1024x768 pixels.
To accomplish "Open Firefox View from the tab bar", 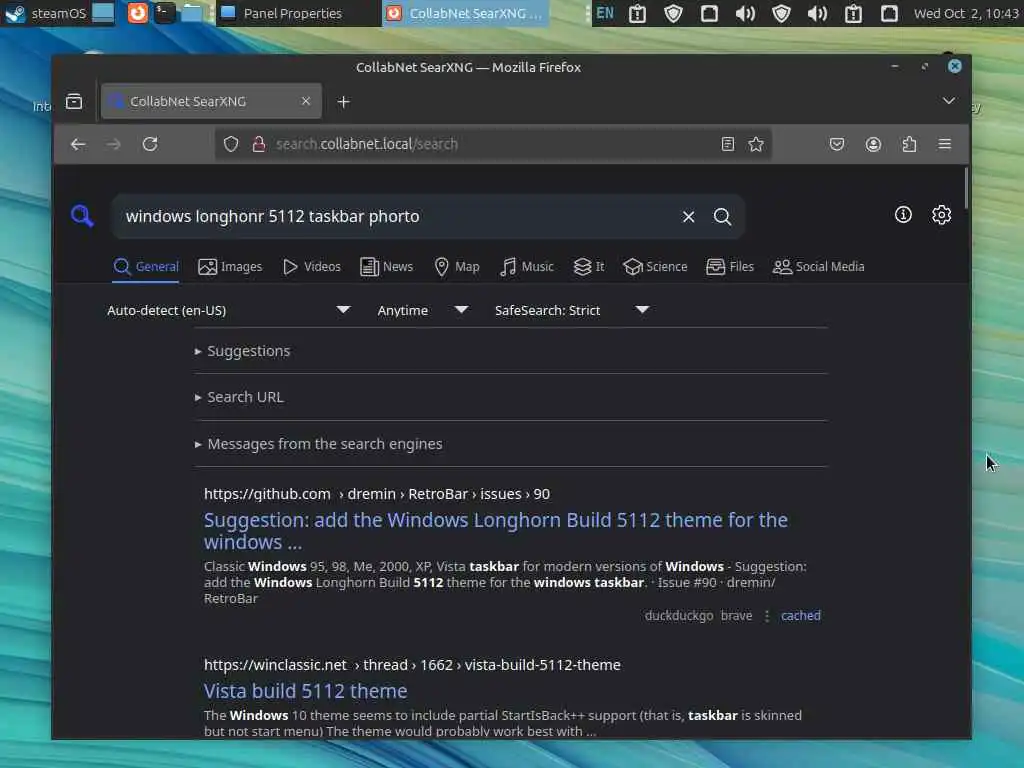I will 74,101.
